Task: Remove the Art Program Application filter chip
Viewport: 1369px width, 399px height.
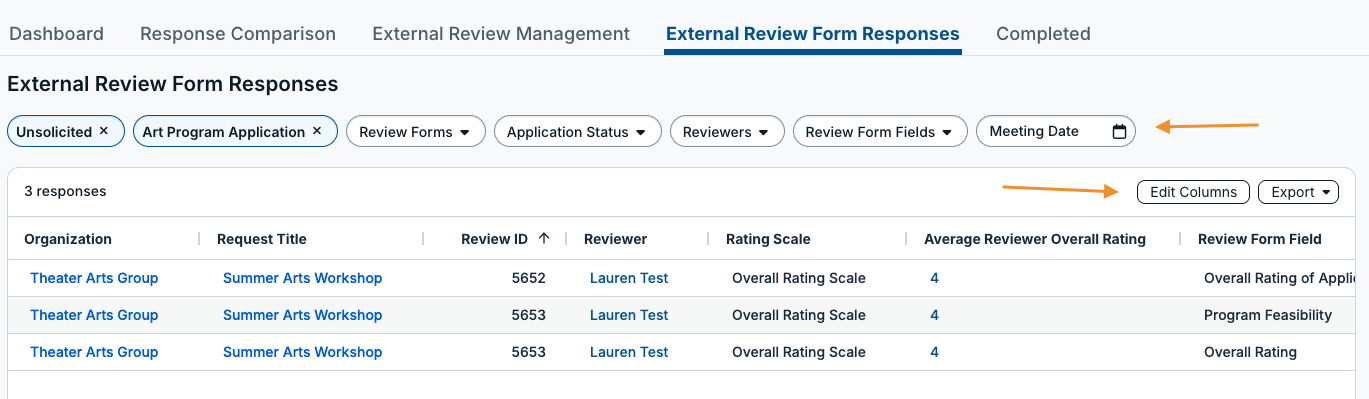Action: coord(317,132)
